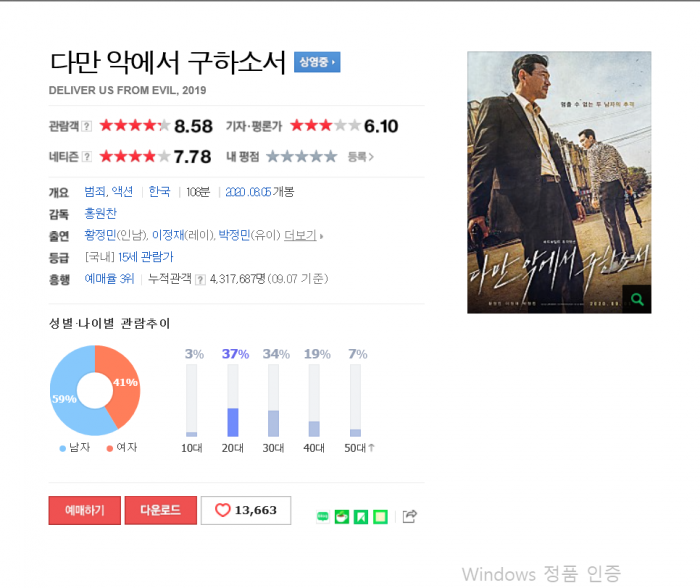The height and width of the screenshot is (588, 700).
Task: Select the 20대 age bar
Action: point(233,400)
